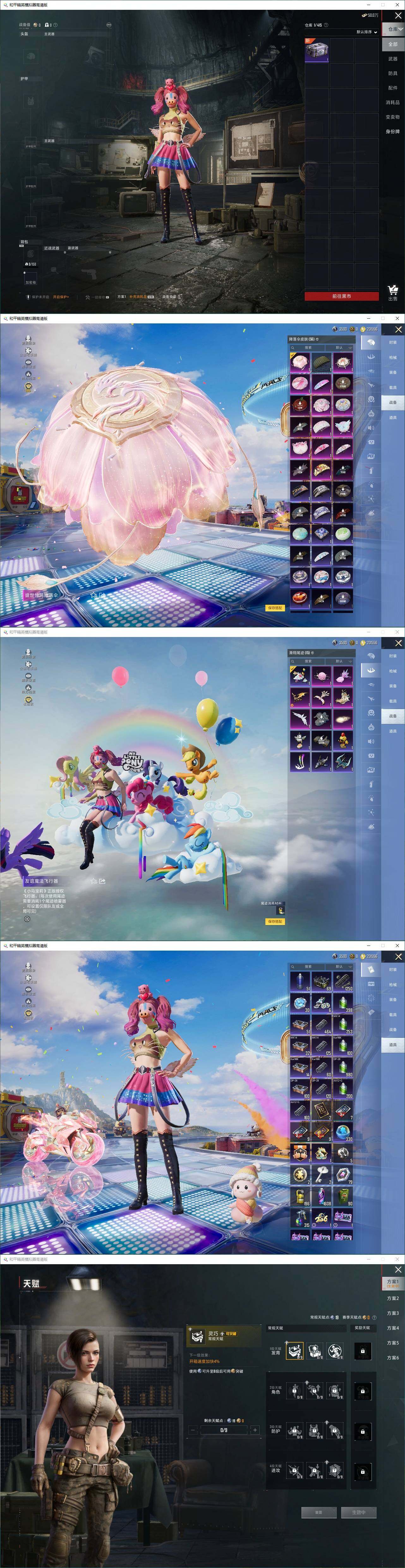Click 保存搭配 in parachute skin window
Screen dimensions: 405x1568
[x=275, y=608]
